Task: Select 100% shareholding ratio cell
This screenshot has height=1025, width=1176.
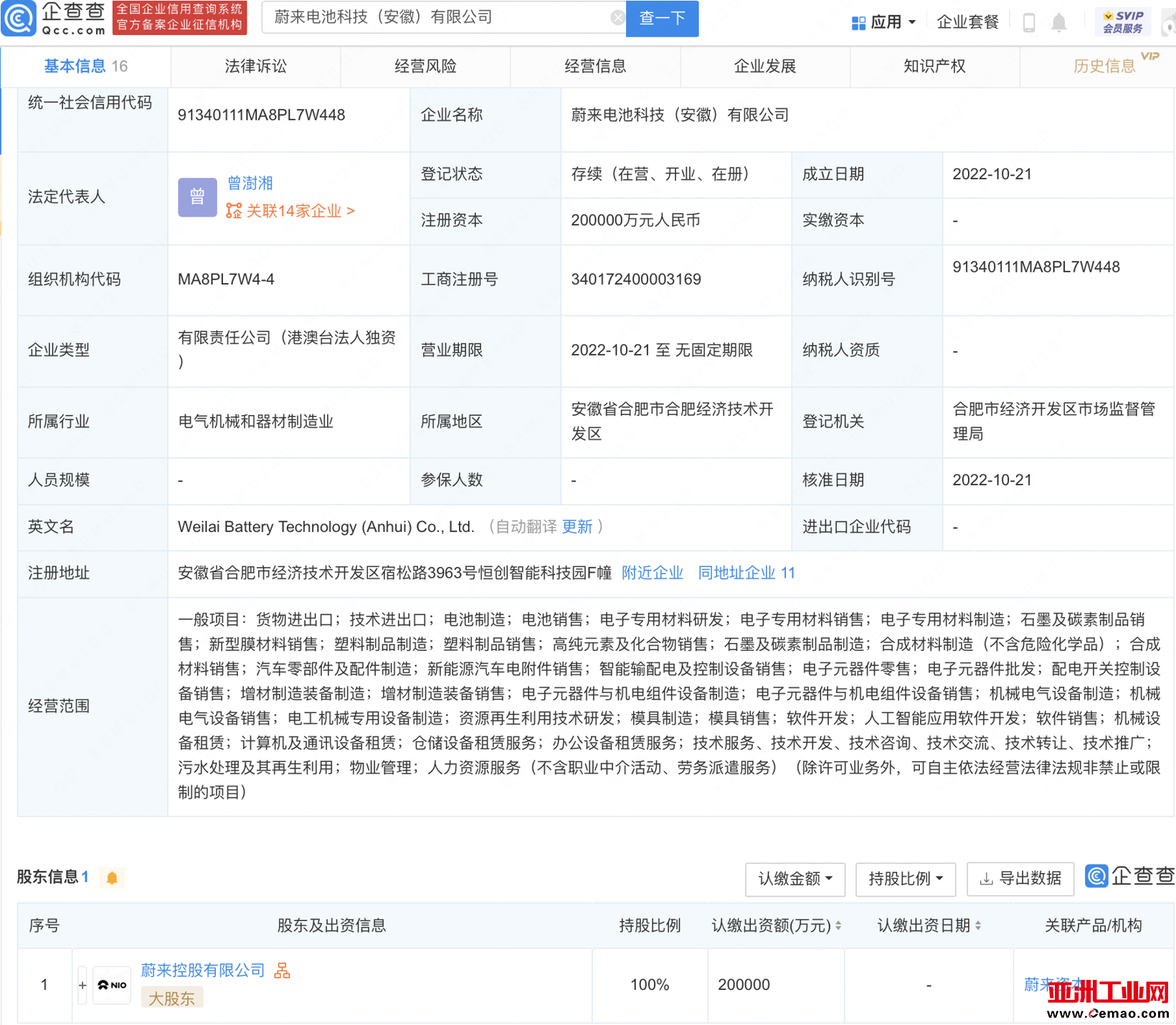Action: point(650,985)
